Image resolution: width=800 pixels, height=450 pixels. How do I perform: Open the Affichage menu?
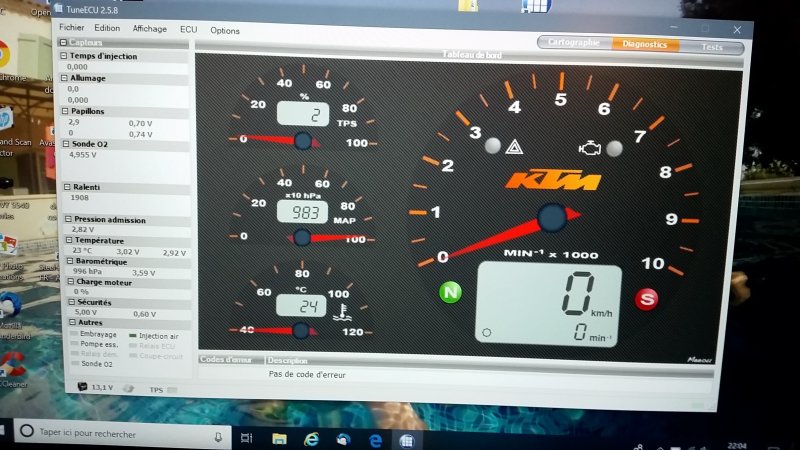click(x=149, y=29)
